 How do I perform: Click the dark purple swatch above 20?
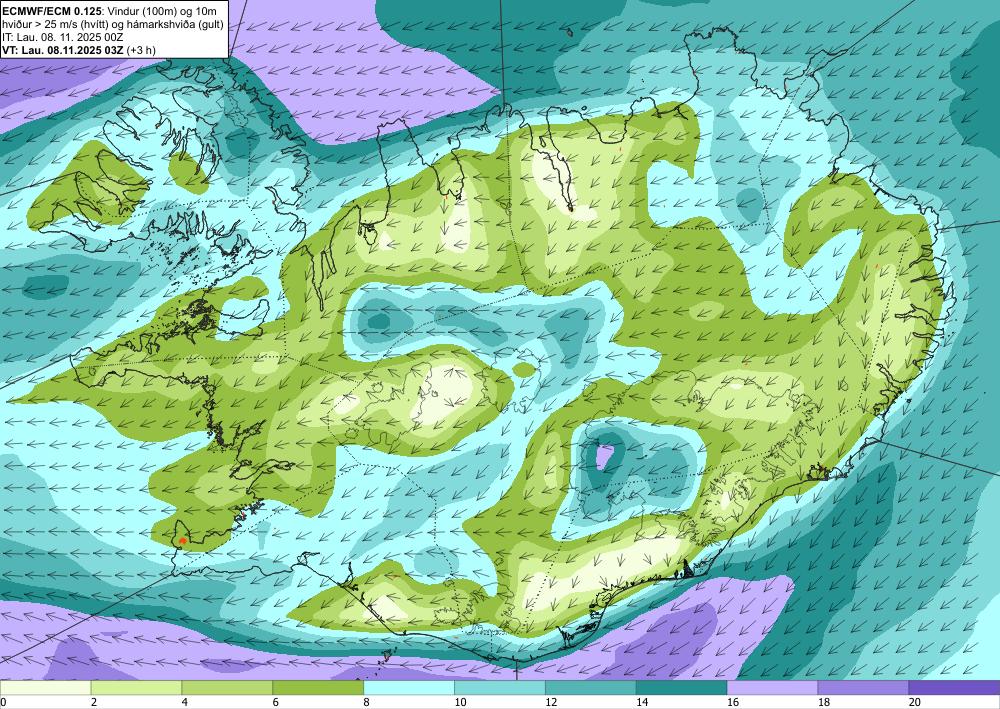[954, 688]
